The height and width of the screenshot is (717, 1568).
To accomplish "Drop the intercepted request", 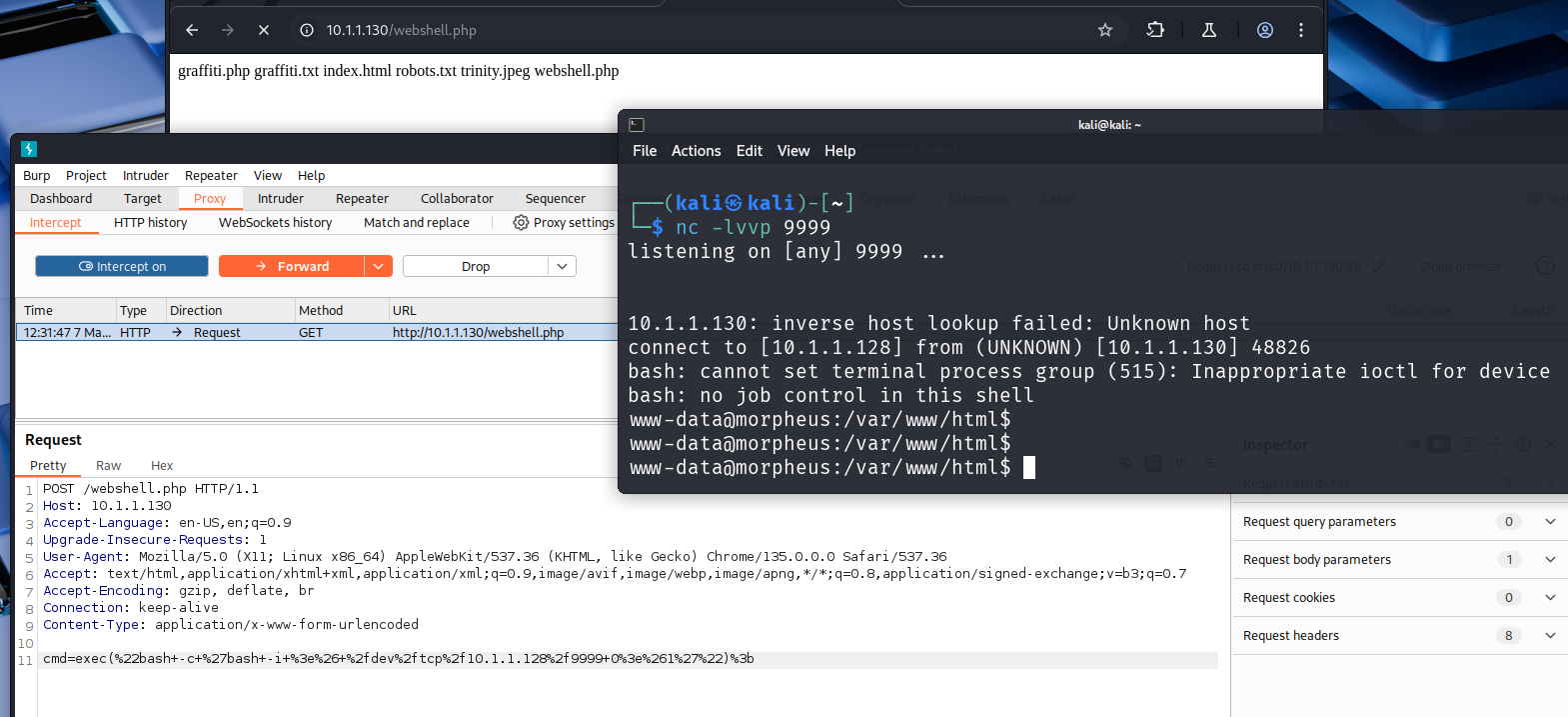I will [x=476, y=266].
